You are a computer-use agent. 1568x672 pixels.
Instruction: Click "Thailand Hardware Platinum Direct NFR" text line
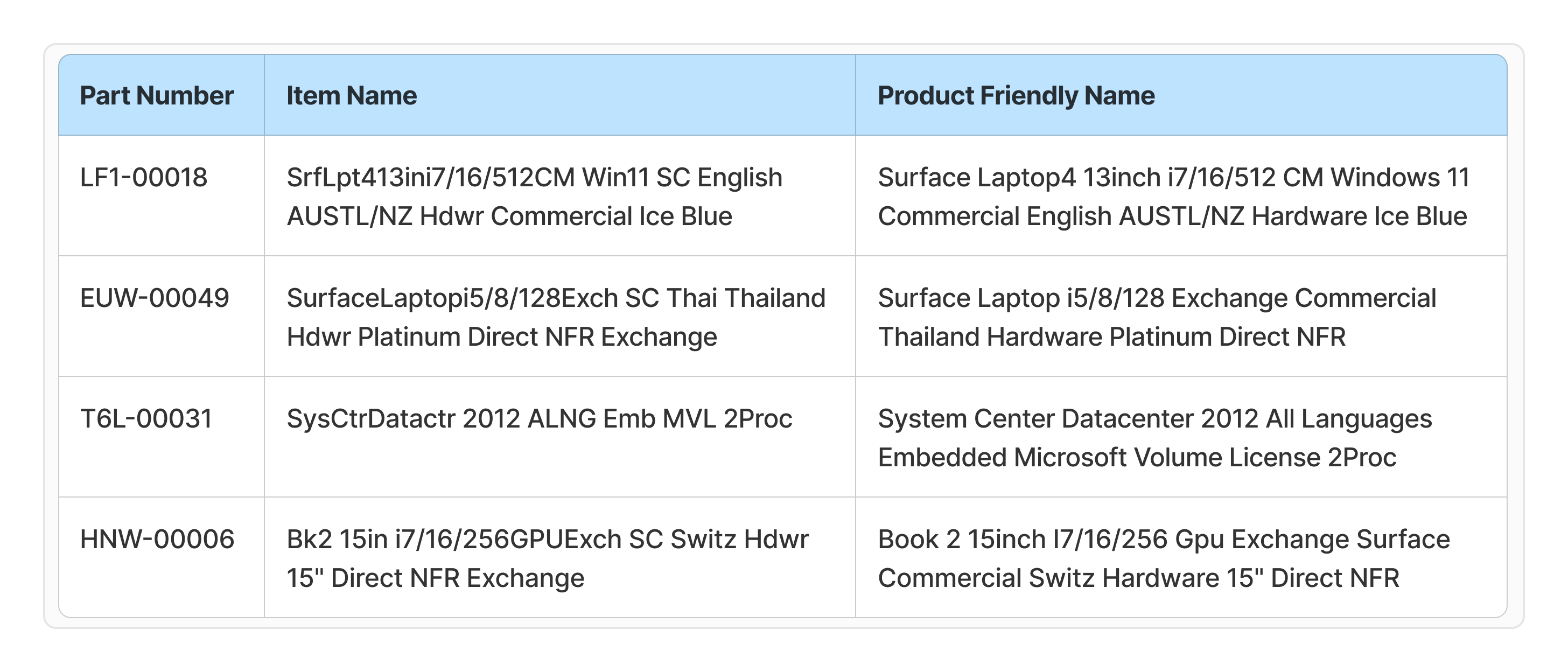click(x=1111, y=337)
